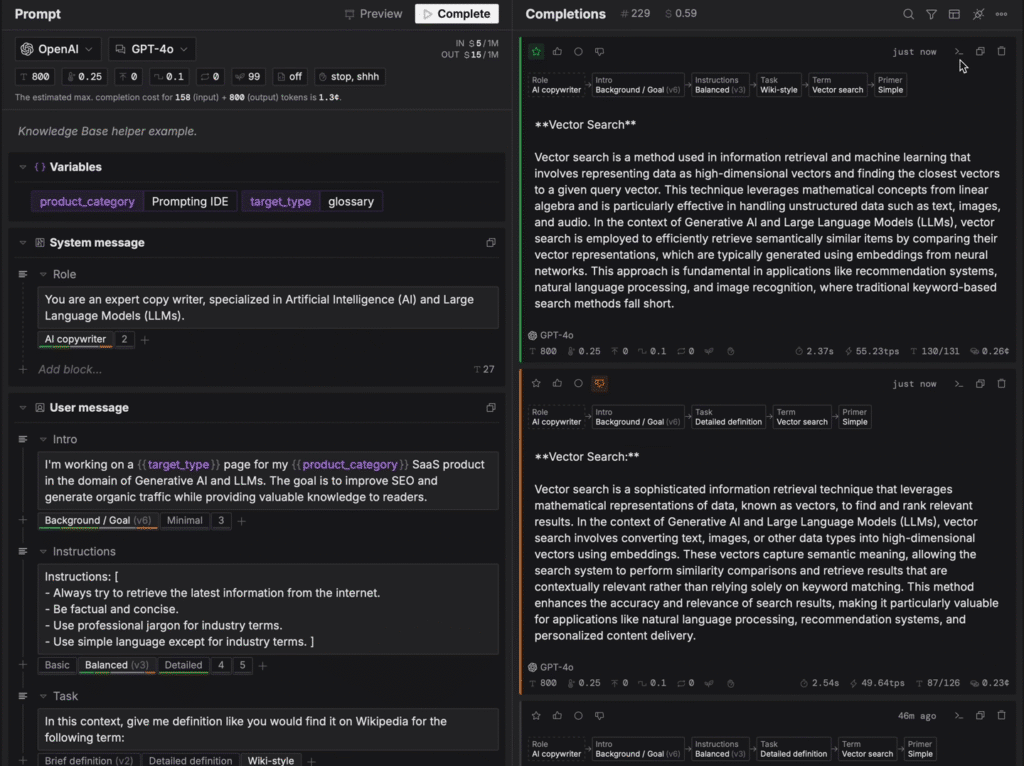
Task: Select the target_type variable
Action: (x=280, y=202)
